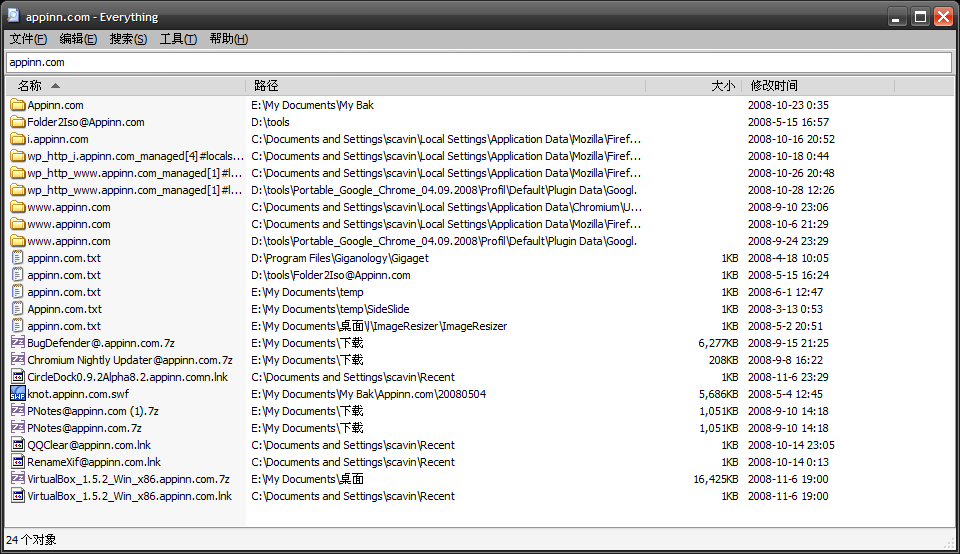Click archive icon of PNotes@appinn.com (1).7z
The height and width of the screenshot is (554, 960).
point(18,411)
